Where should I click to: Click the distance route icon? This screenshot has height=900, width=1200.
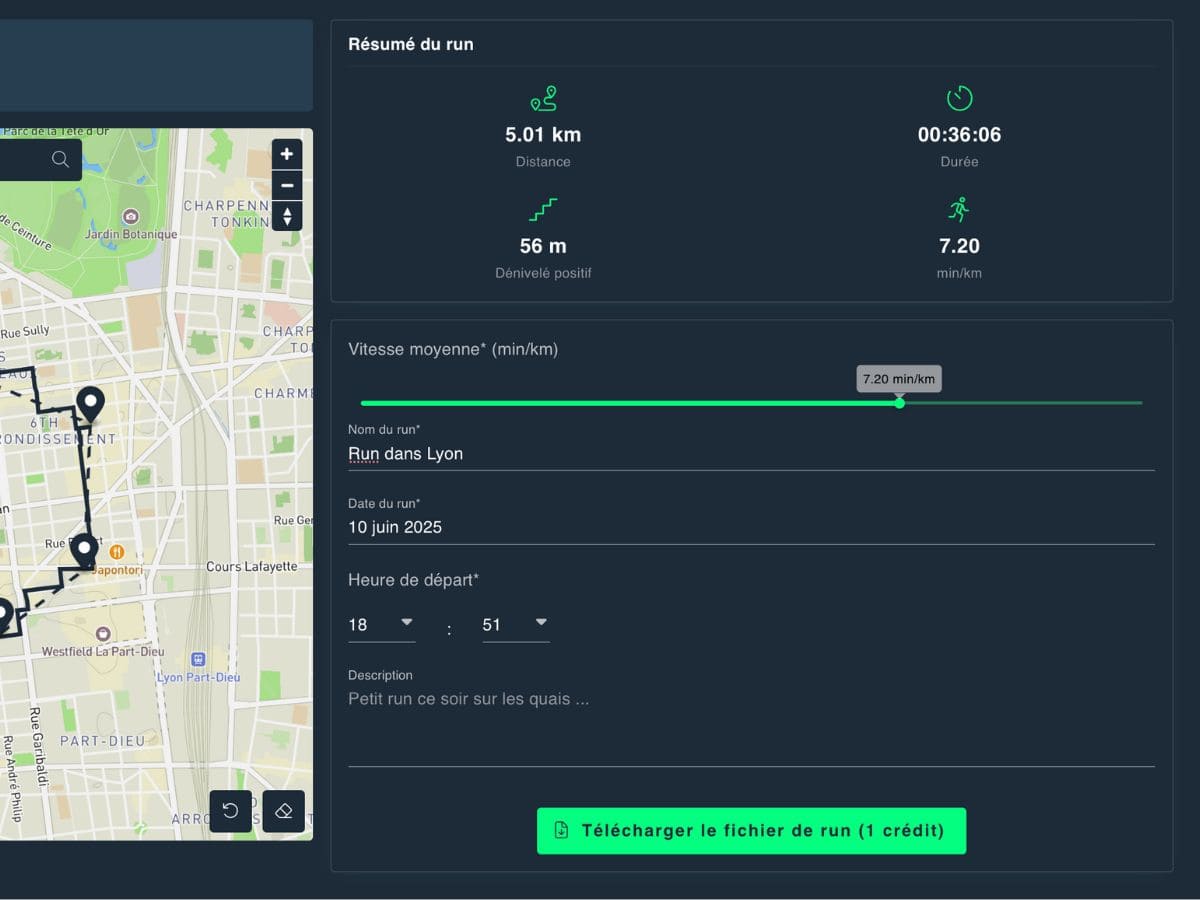543,99
